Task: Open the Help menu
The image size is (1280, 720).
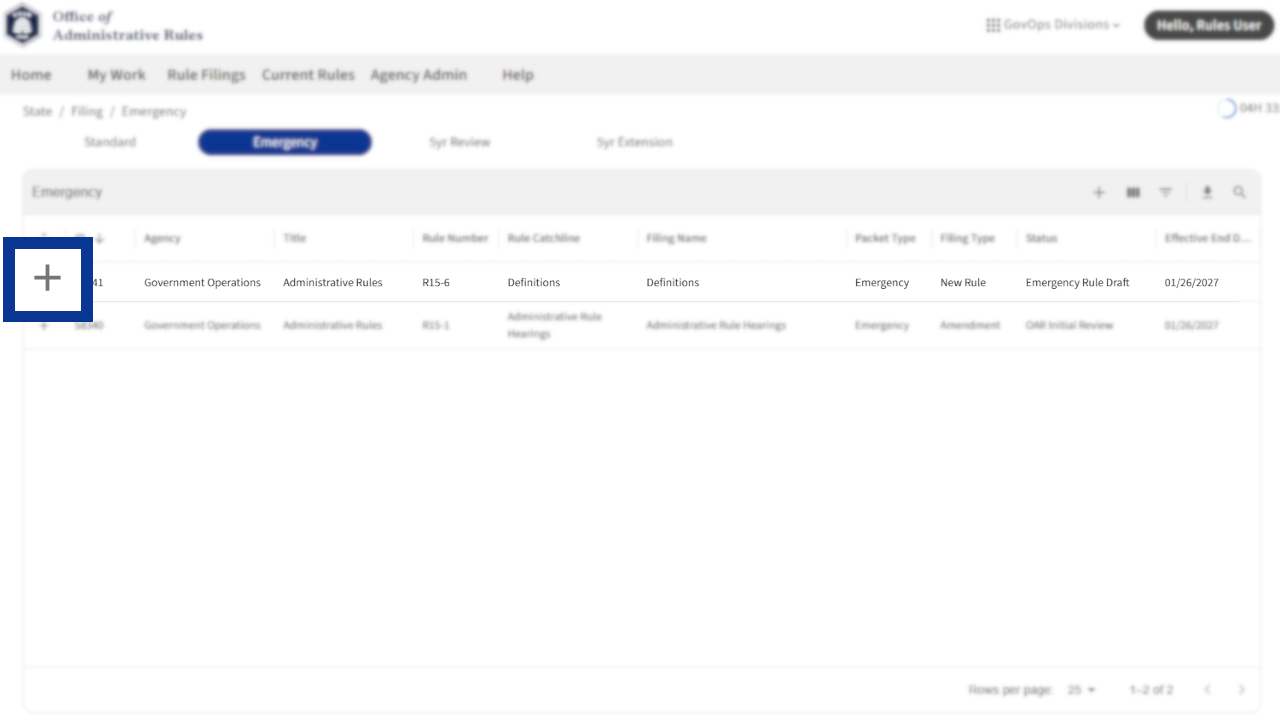Action: tap(517, 75)
